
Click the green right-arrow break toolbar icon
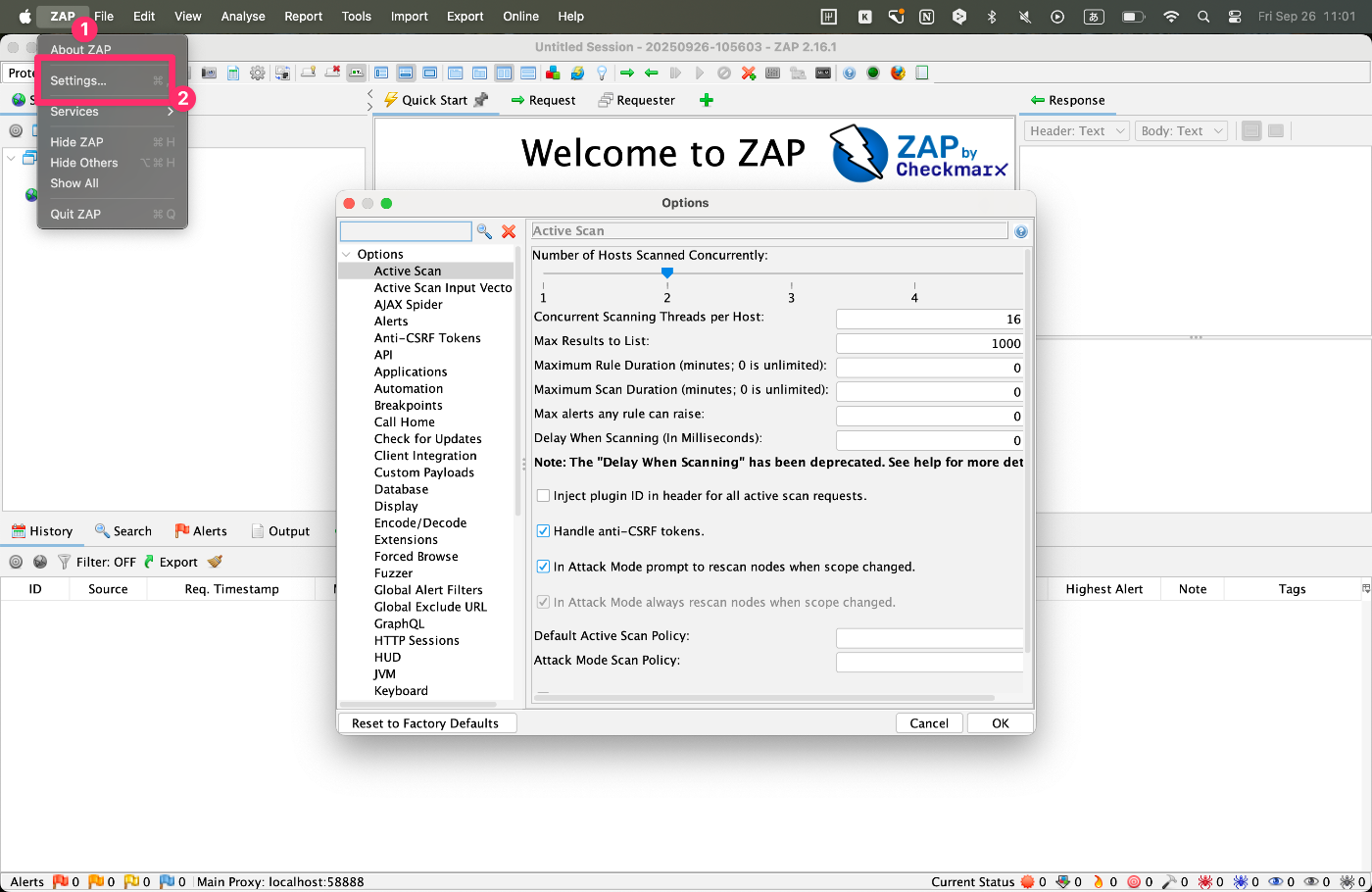(627, 73)
